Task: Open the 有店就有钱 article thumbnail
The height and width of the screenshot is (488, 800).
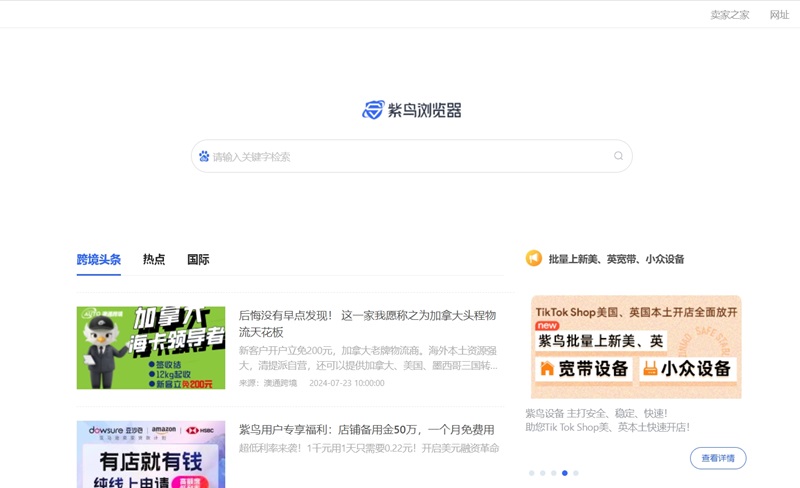Action: pyautogui.click(x=151, y=454)
